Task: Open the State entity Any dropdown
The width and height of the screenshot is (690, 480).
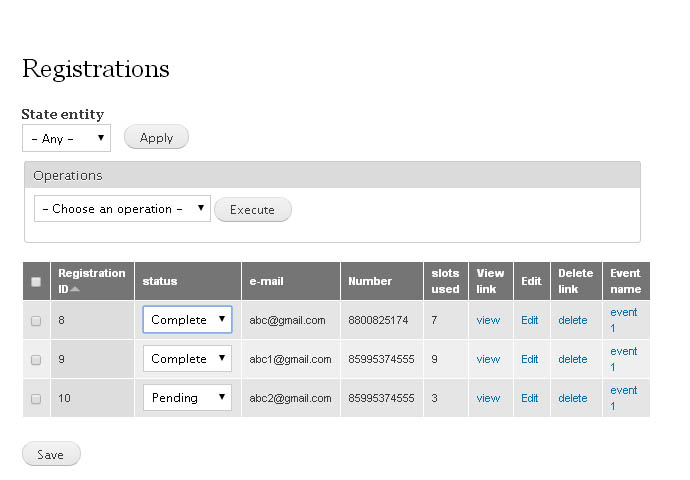Action: pos(66,138)
